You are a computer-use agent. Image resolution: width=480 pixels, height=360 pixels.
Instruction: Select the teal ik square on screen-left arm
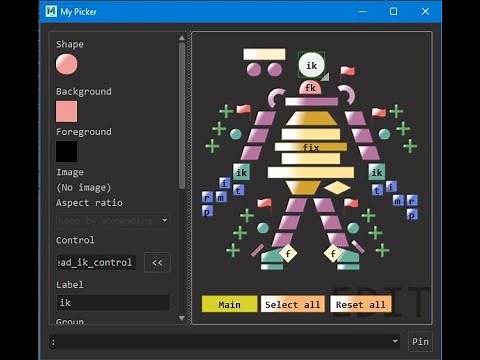coord(241,172)
